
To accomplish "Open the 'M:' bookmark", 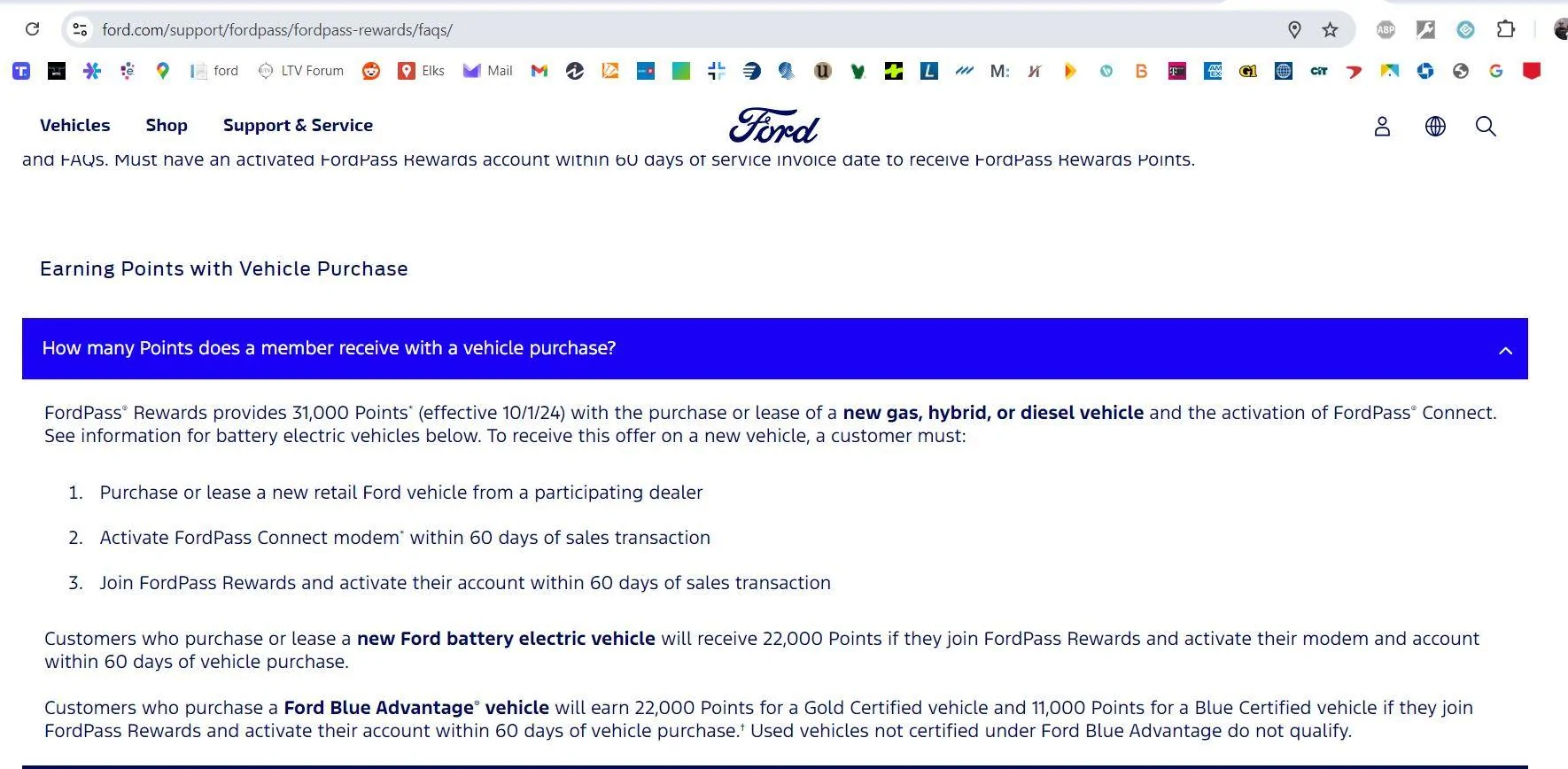I will click(x=1000, y=71).
